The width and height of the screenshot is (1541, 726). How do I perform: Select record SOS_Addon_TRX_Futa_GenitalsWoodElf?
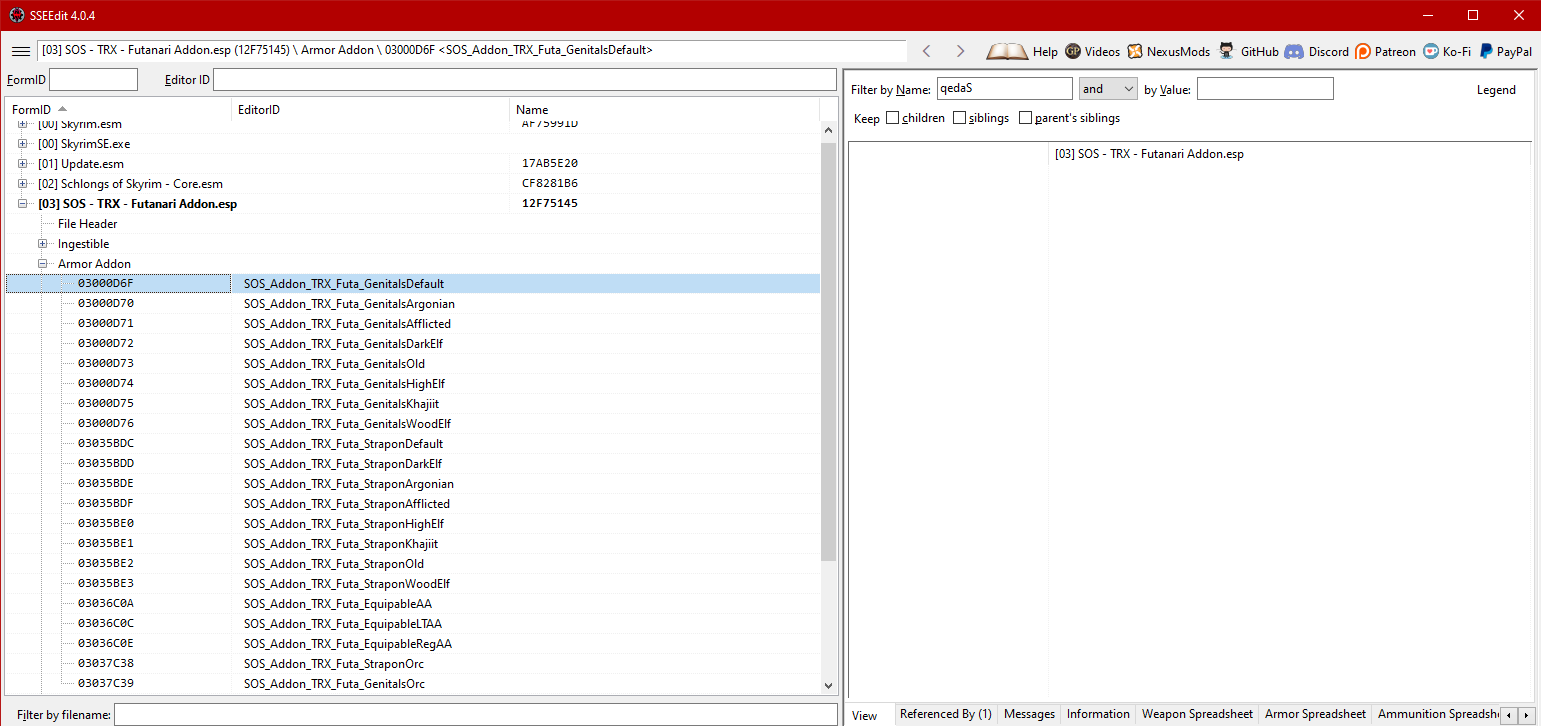412,424
